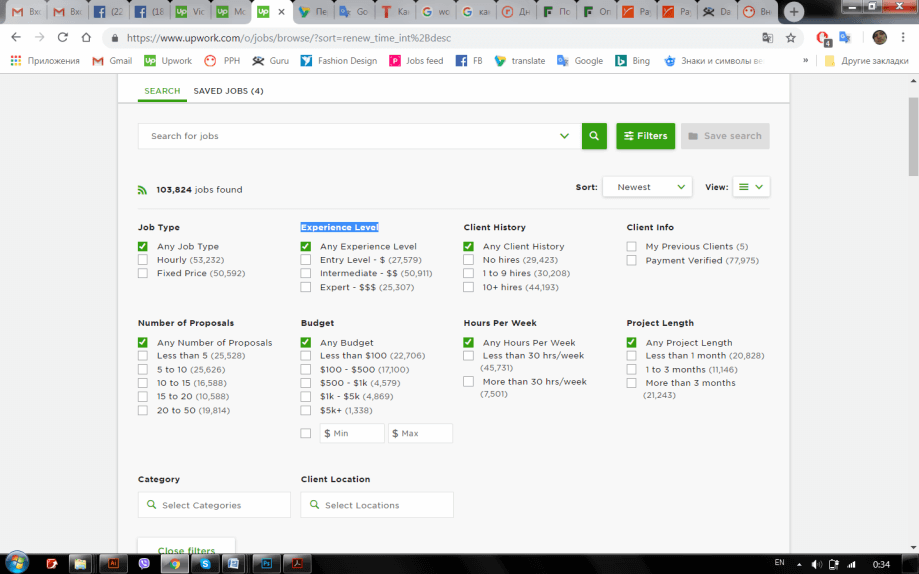Viewport: 919px width, 574px height.
Task: Click the browser back arrow
Action: pos(16,38)
